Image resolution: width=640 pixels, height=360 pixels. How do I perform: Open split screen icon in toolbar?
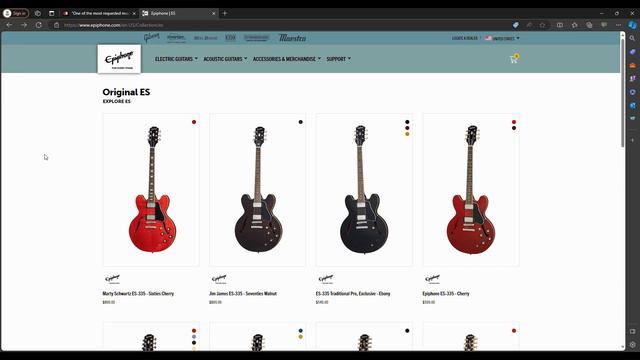tap(560, 25)
